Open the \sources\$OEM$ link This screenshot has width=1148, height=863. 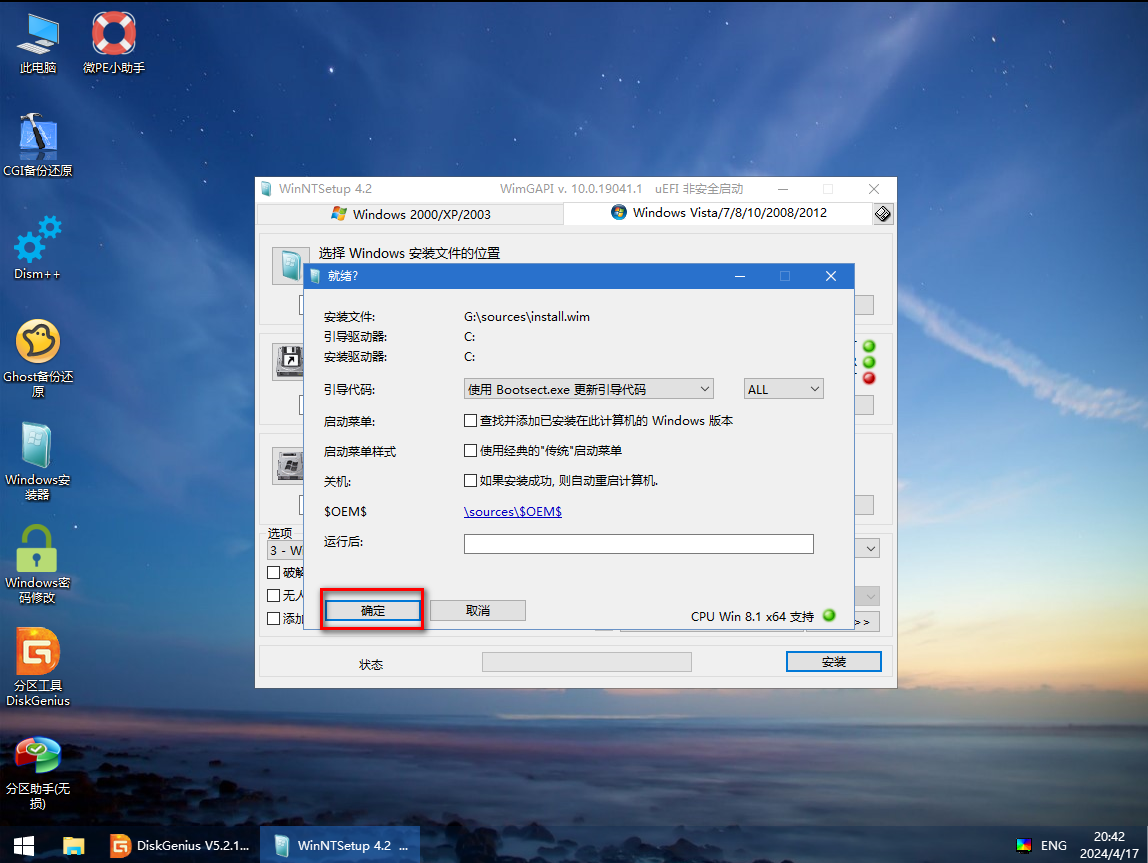click(512, 512)
